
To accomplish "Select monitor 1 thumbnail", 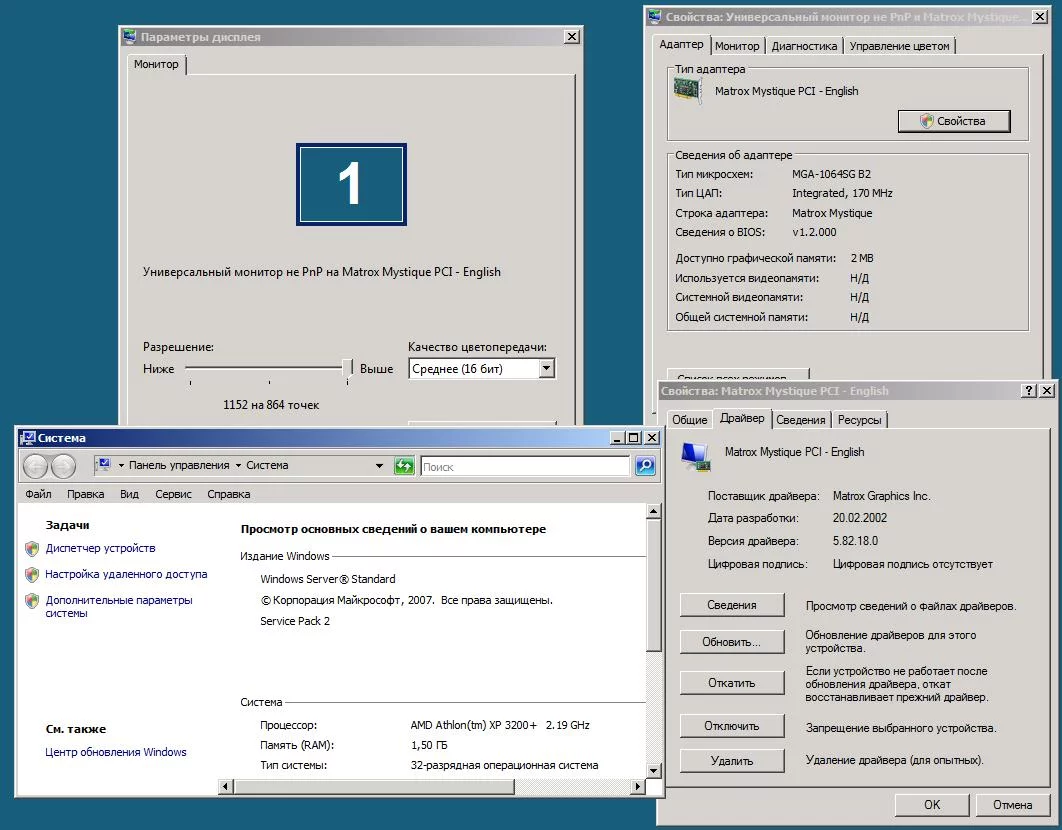I will point(352,184).
